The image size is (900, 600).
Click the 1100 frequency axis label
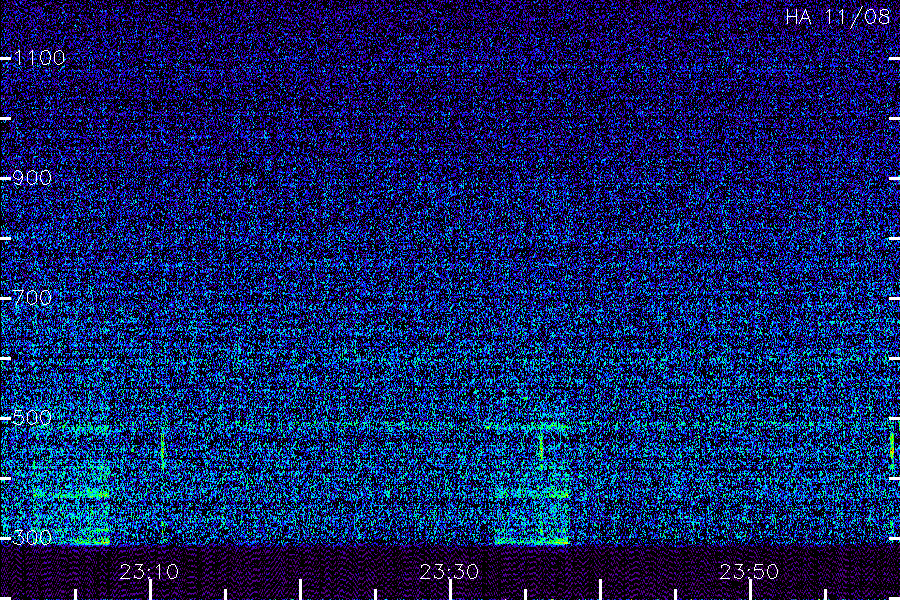(39, 57)
